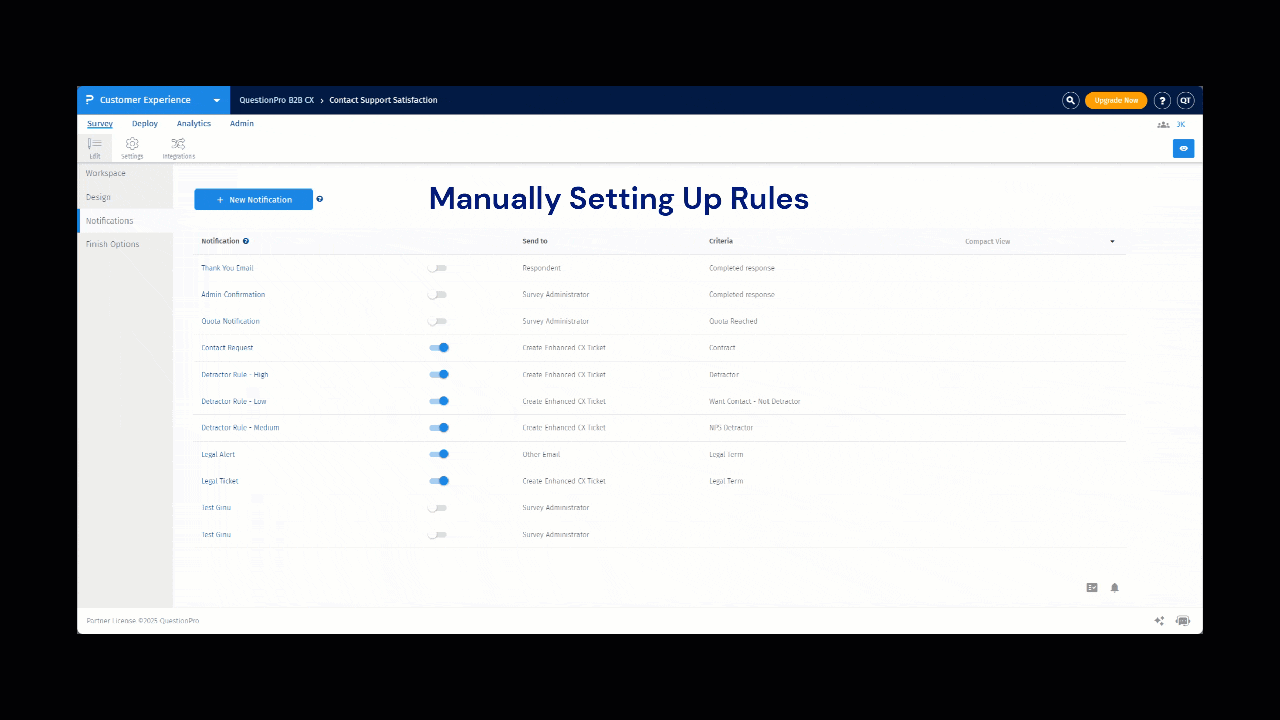Expand the Compact View dropdown
This screenshot has height=720, width=1280.
(x=1040, y=241)
